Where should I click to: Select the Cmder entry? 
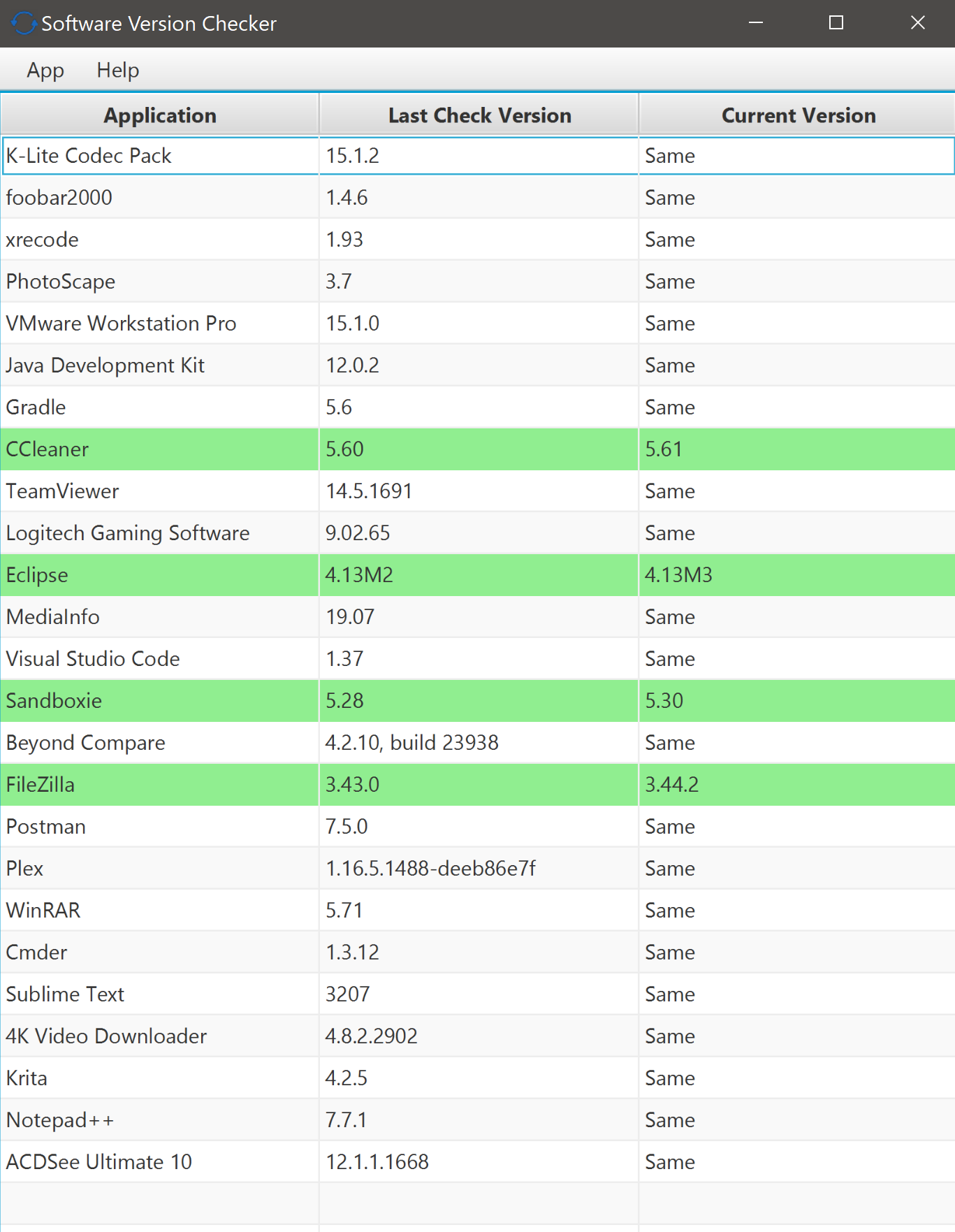click(478, 952)
